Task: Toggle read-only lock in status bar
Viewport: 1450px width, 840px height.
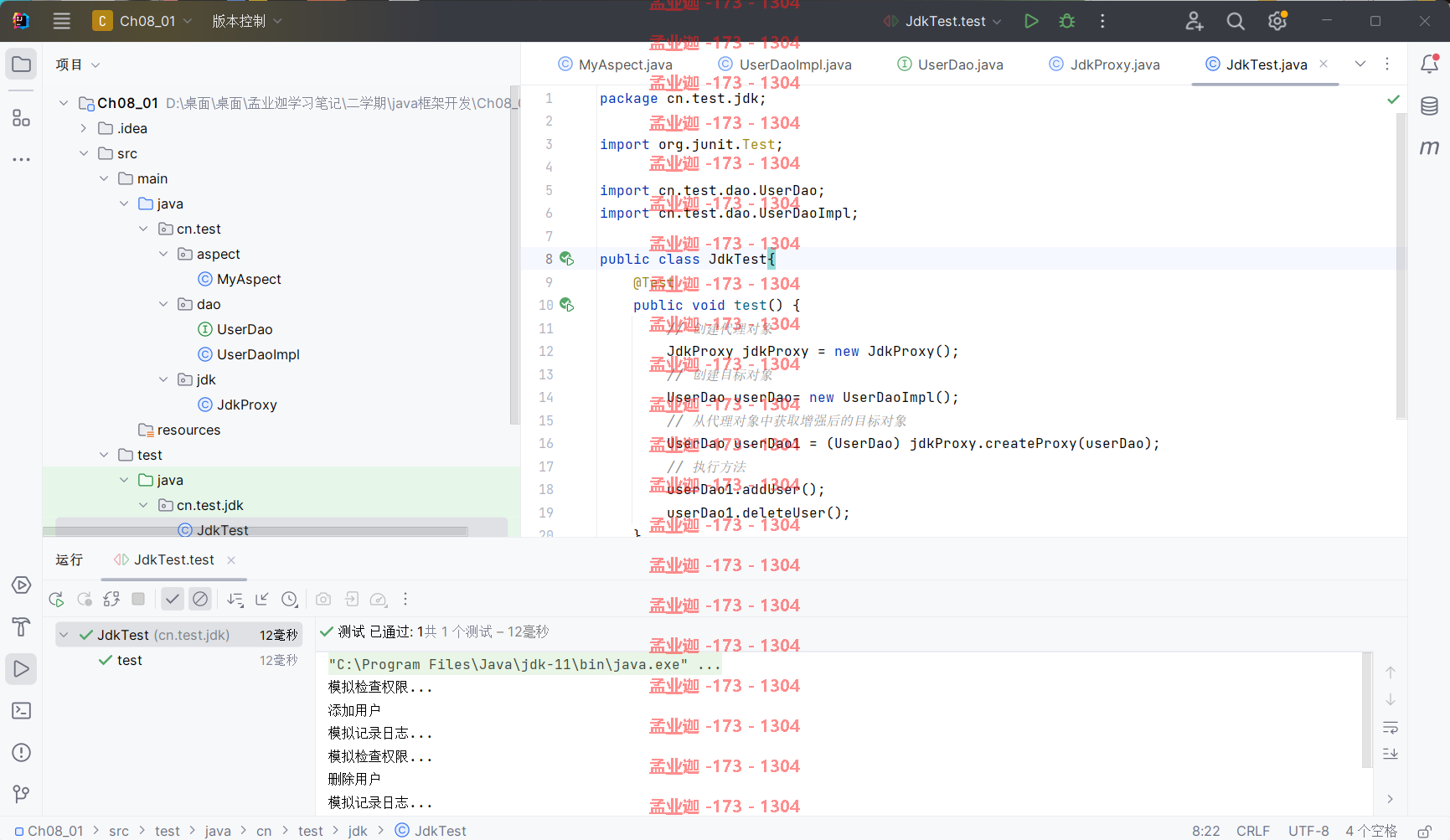Action: coord(1424,831)
